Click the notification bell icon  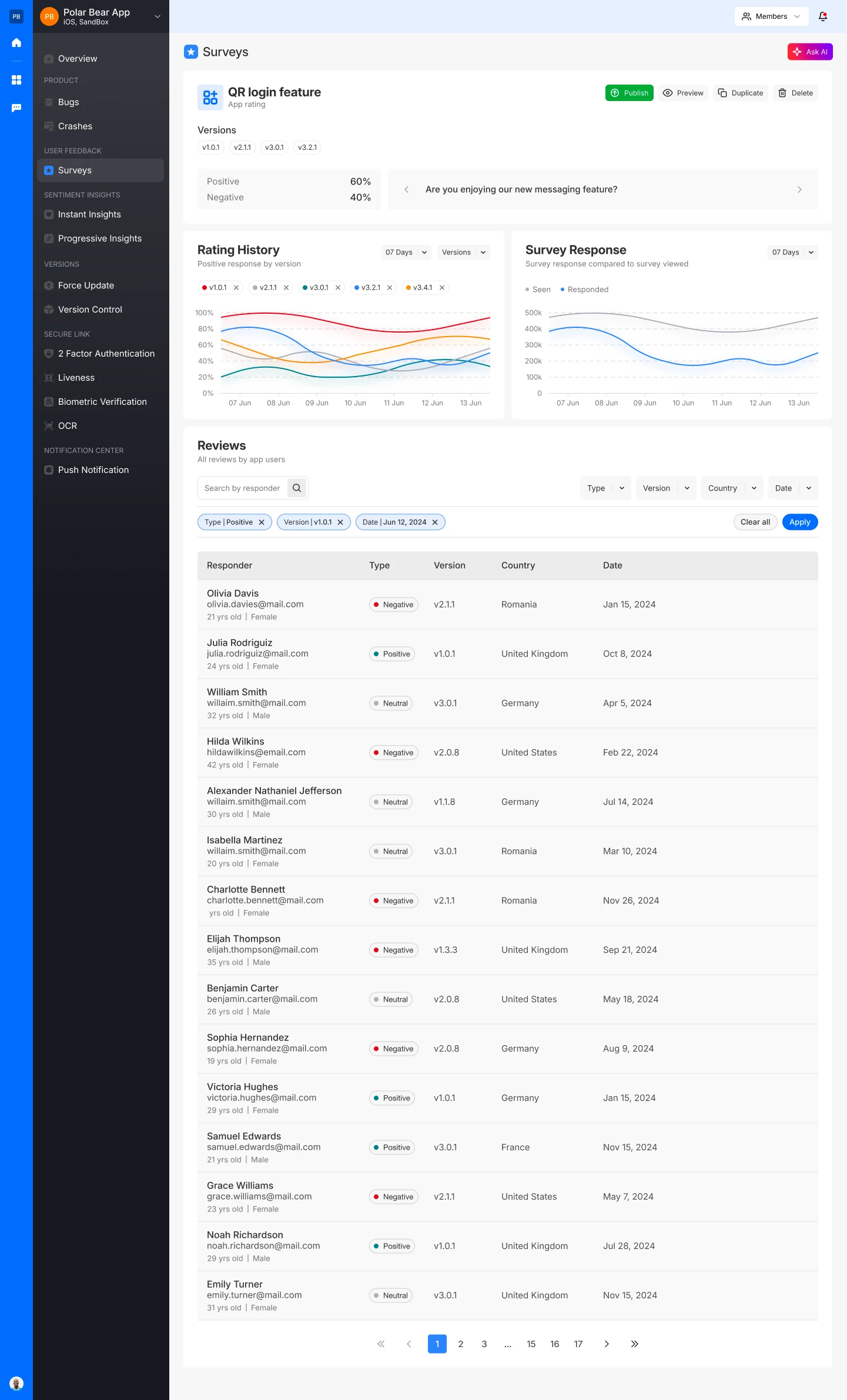(823, 16)
